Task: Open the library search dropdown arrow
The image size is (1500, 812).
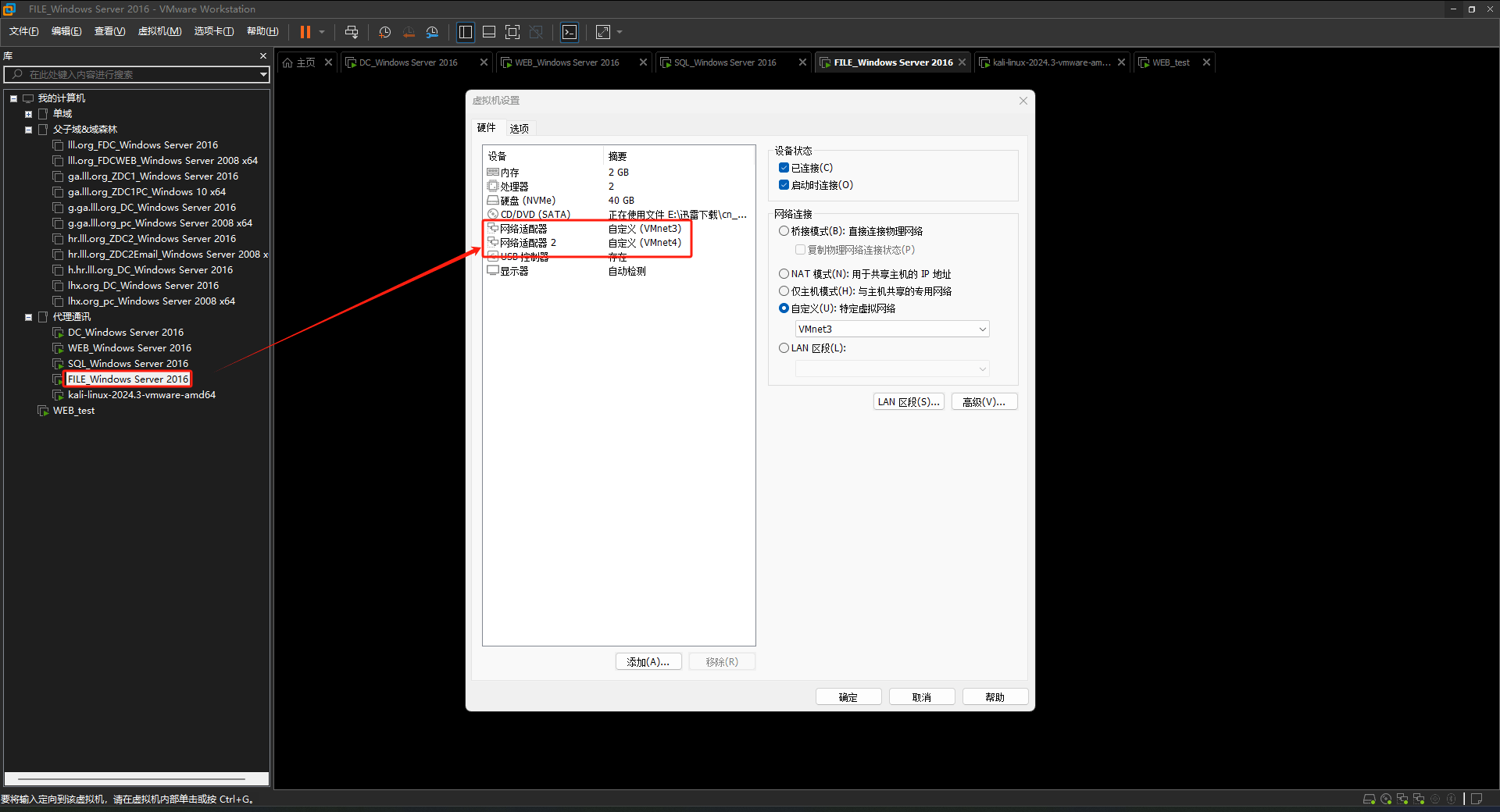Action: 264,74
